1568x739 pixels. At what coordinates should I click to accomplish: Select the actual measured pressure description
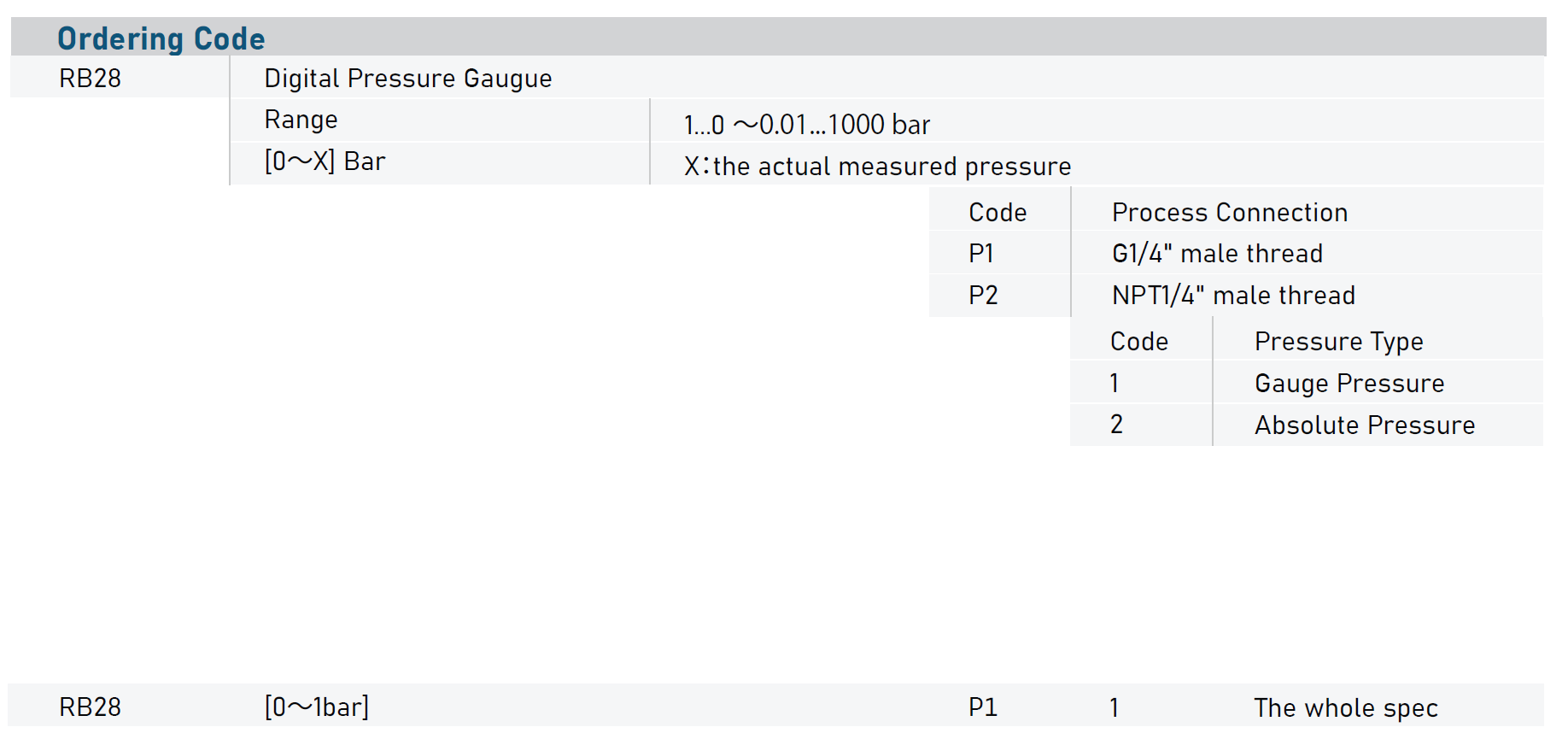[x=877, y=167]
